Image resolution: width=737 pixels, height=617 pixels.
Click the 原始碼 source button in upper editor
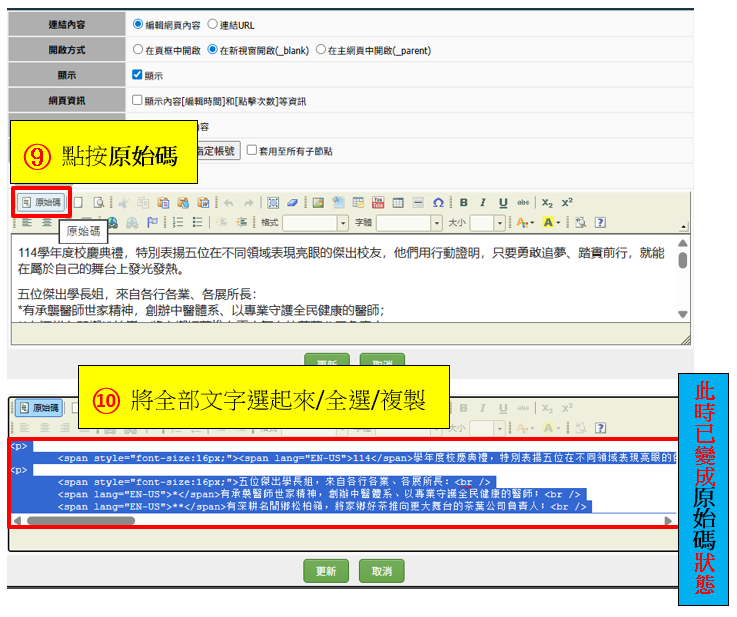42,202
